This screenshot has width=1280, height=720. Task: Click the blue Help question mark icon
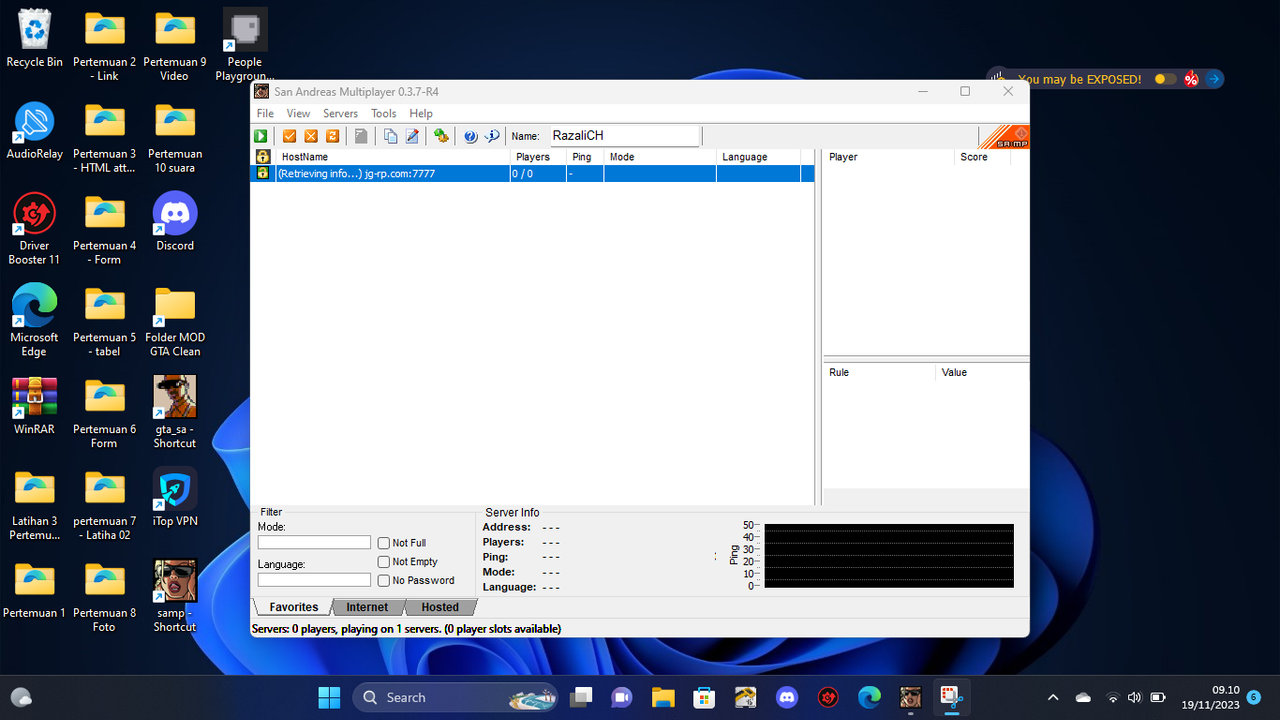point(470,136)
